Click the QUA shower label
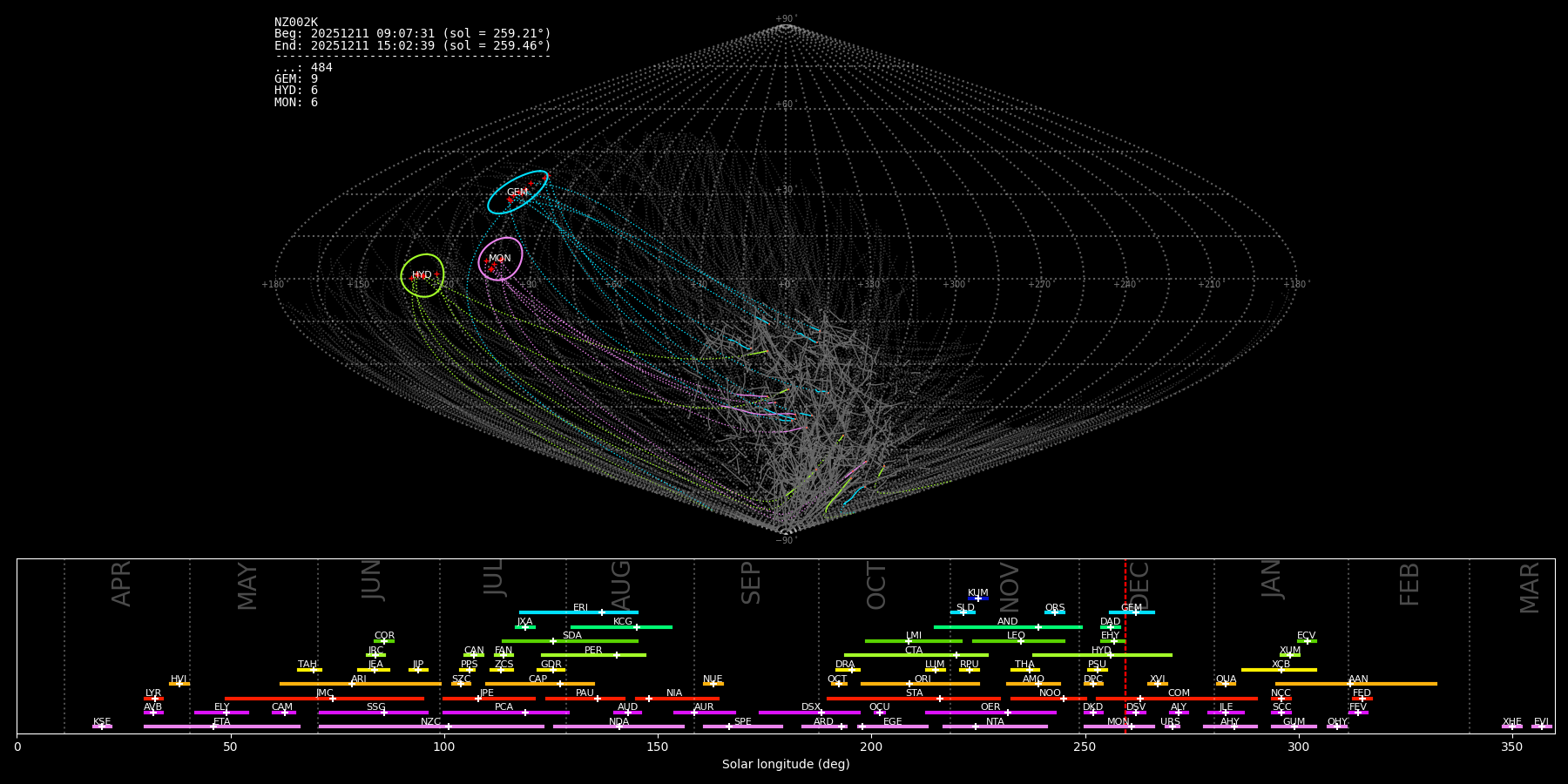1568x784 pixels. click(x=1226, y=679)
